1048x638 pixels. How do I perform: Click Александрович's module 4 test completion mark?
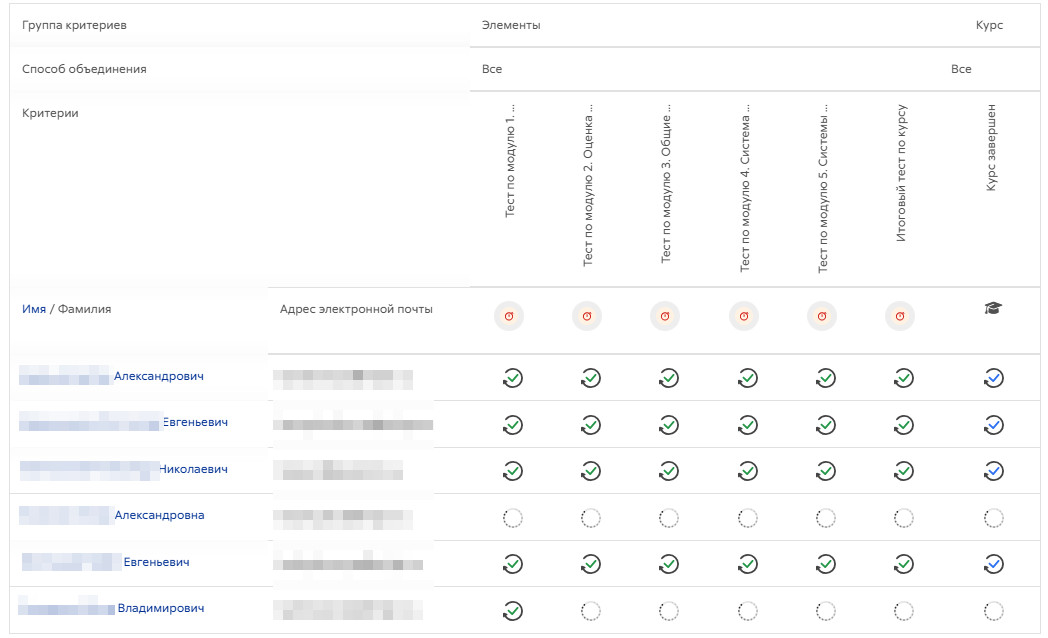[x=747, y=378]
